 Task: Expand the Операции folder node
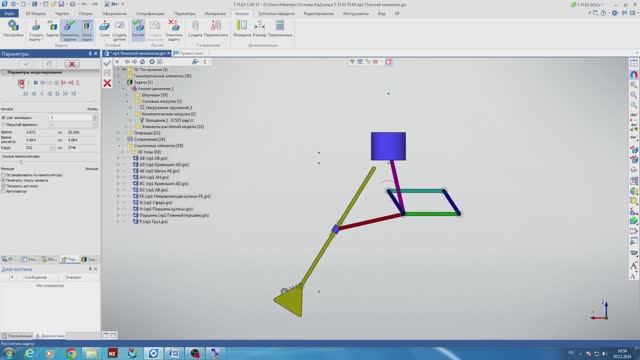(x=119, y=133)
